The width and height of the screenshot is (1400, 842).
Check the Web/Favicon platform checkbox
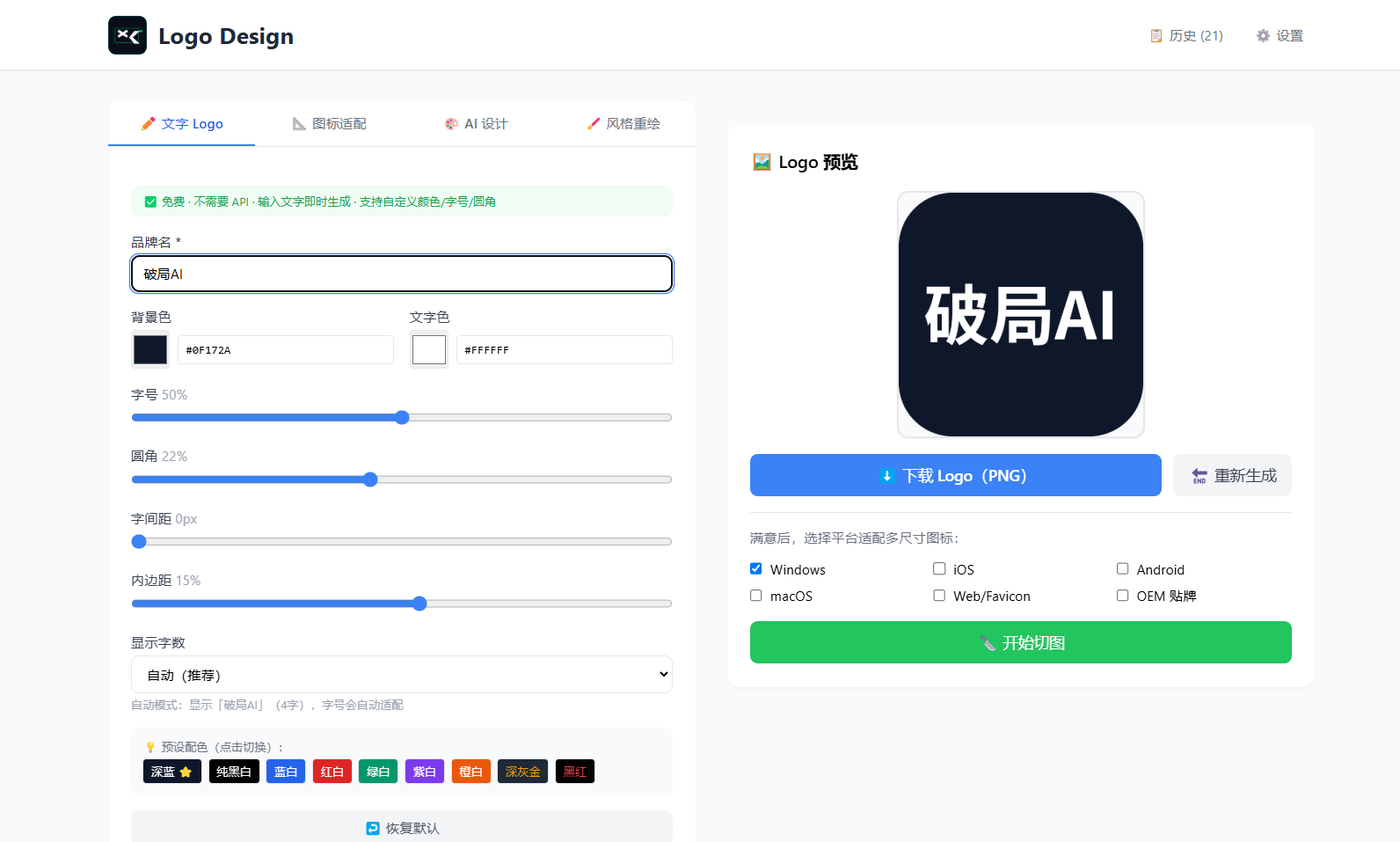939,596
